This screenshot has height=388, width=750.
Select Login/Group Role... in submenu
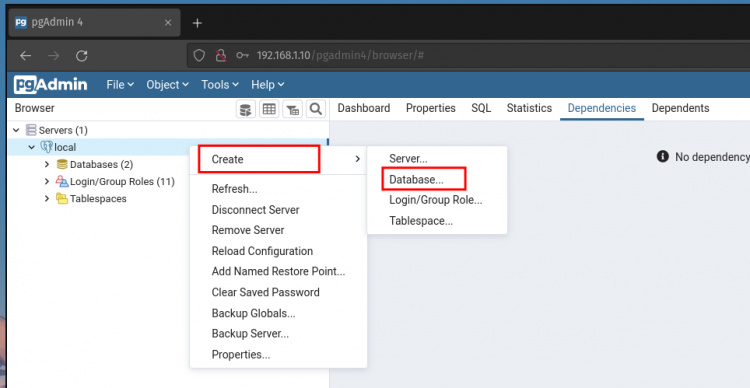[437, 200]
